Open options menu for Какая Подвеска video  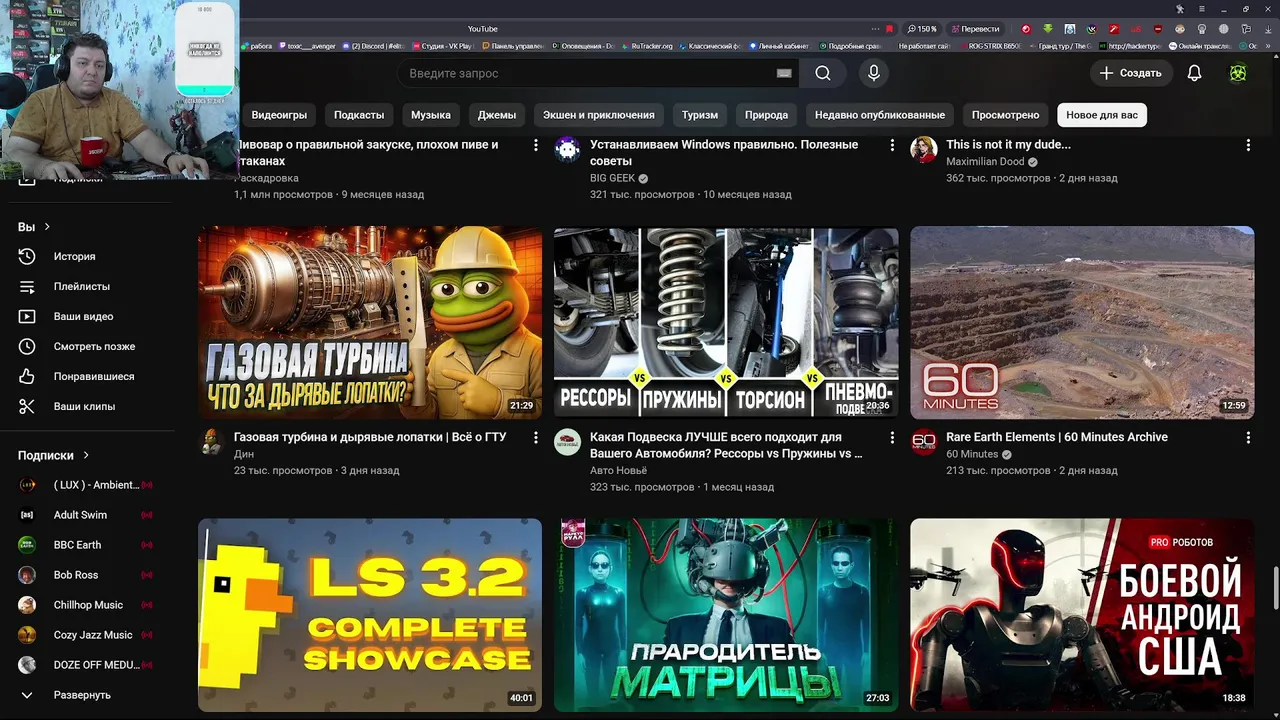click(892, 438)
